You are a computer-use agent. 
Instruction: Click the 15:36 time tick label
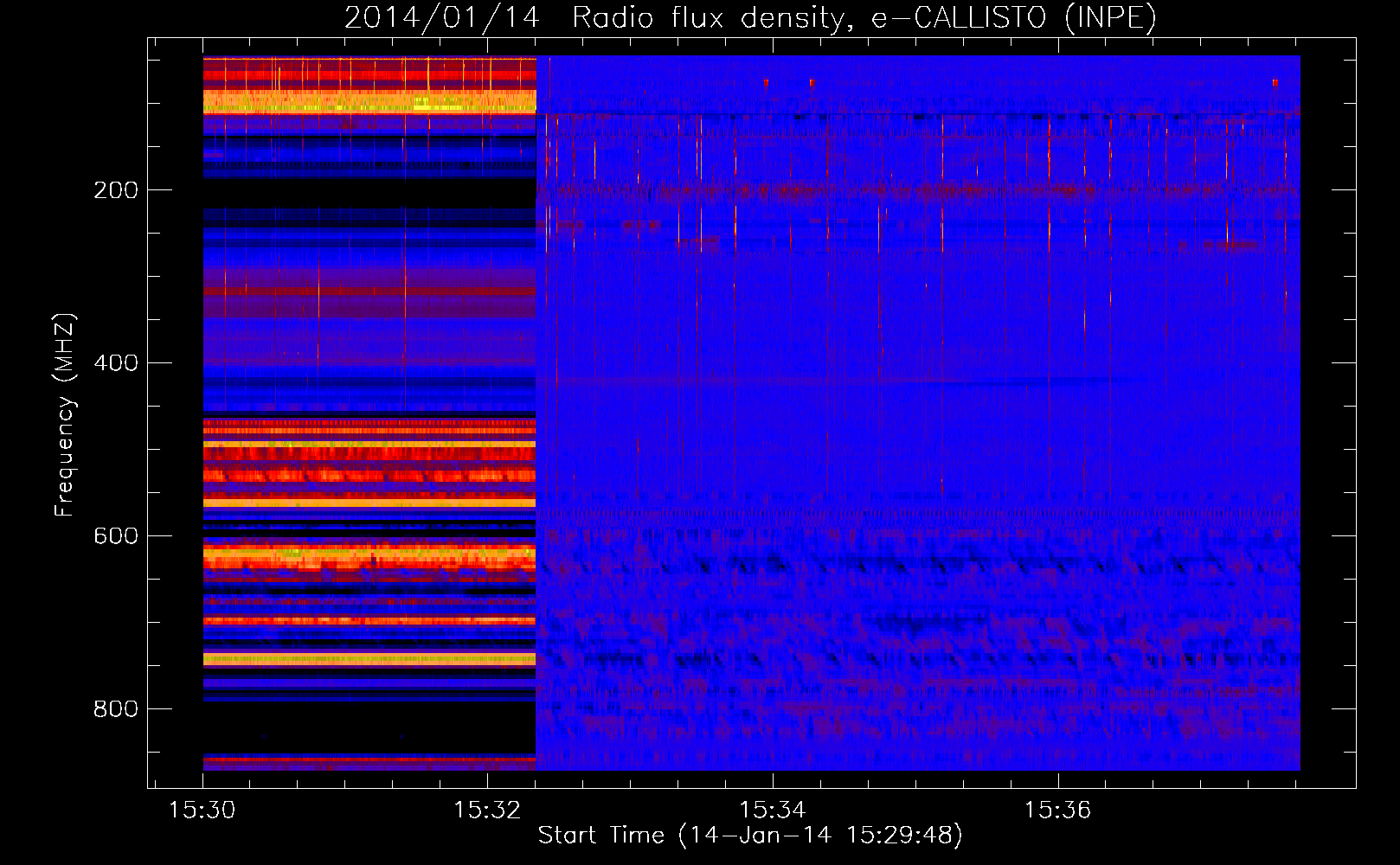[x=1058, y=810]
